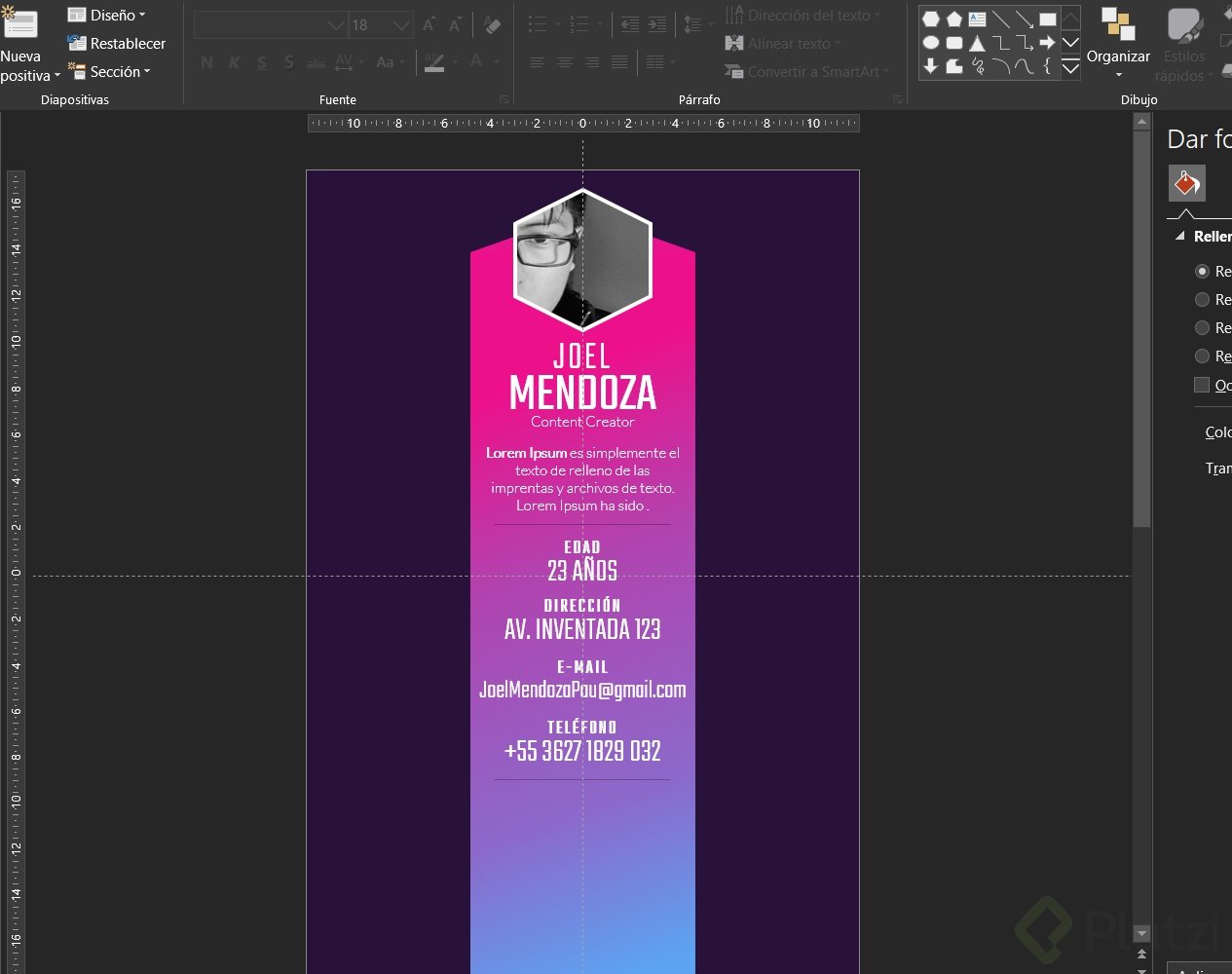Click the decrease indent icon
Screen dimensions: 1232x974
click(630, 24)
